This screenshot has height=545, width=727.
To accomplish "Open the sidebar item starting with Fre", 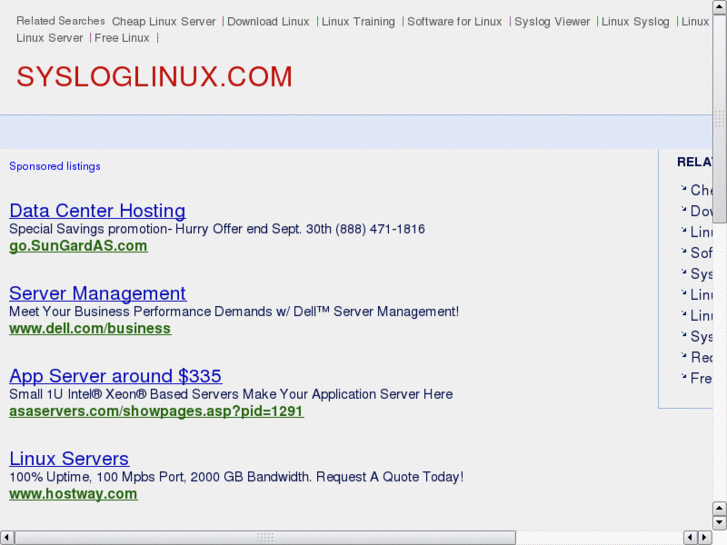I will 701,378.
